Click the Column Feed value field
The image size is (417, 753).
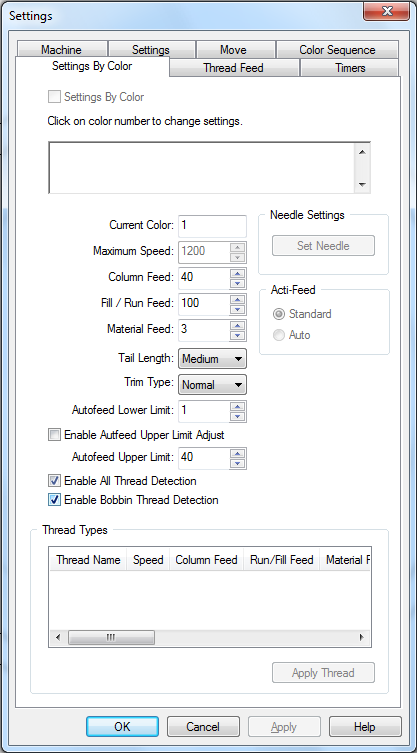[204, 278]
